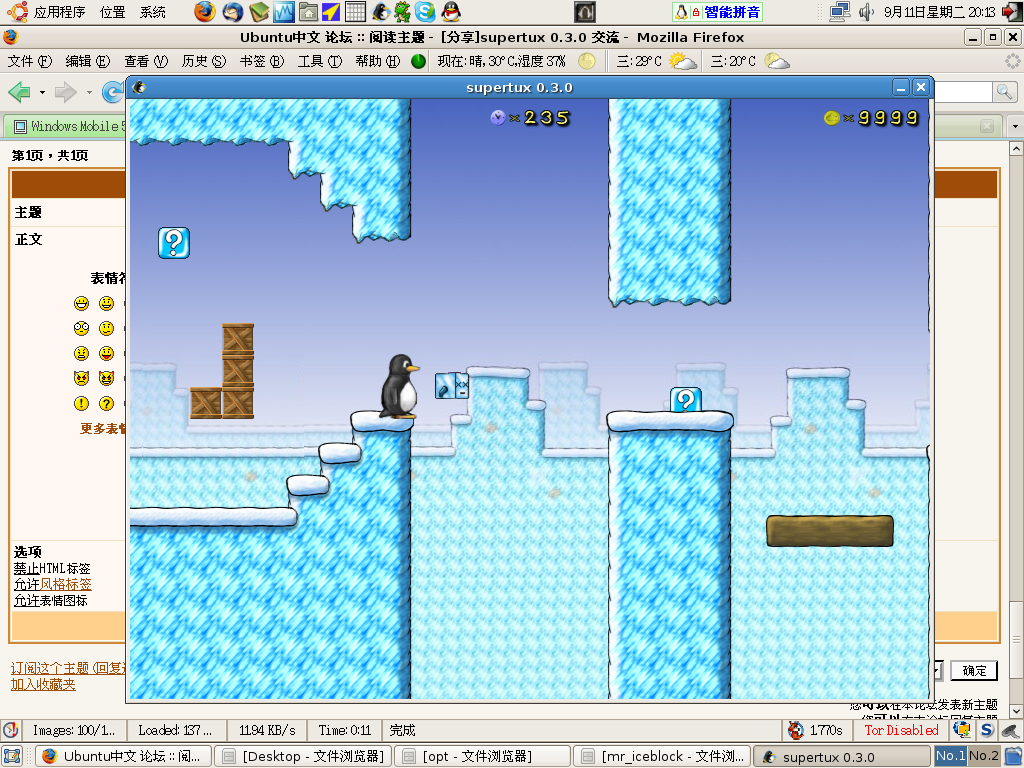Click the dark arch applet icon in panel

pyautogui.click(x=584, y=12)
